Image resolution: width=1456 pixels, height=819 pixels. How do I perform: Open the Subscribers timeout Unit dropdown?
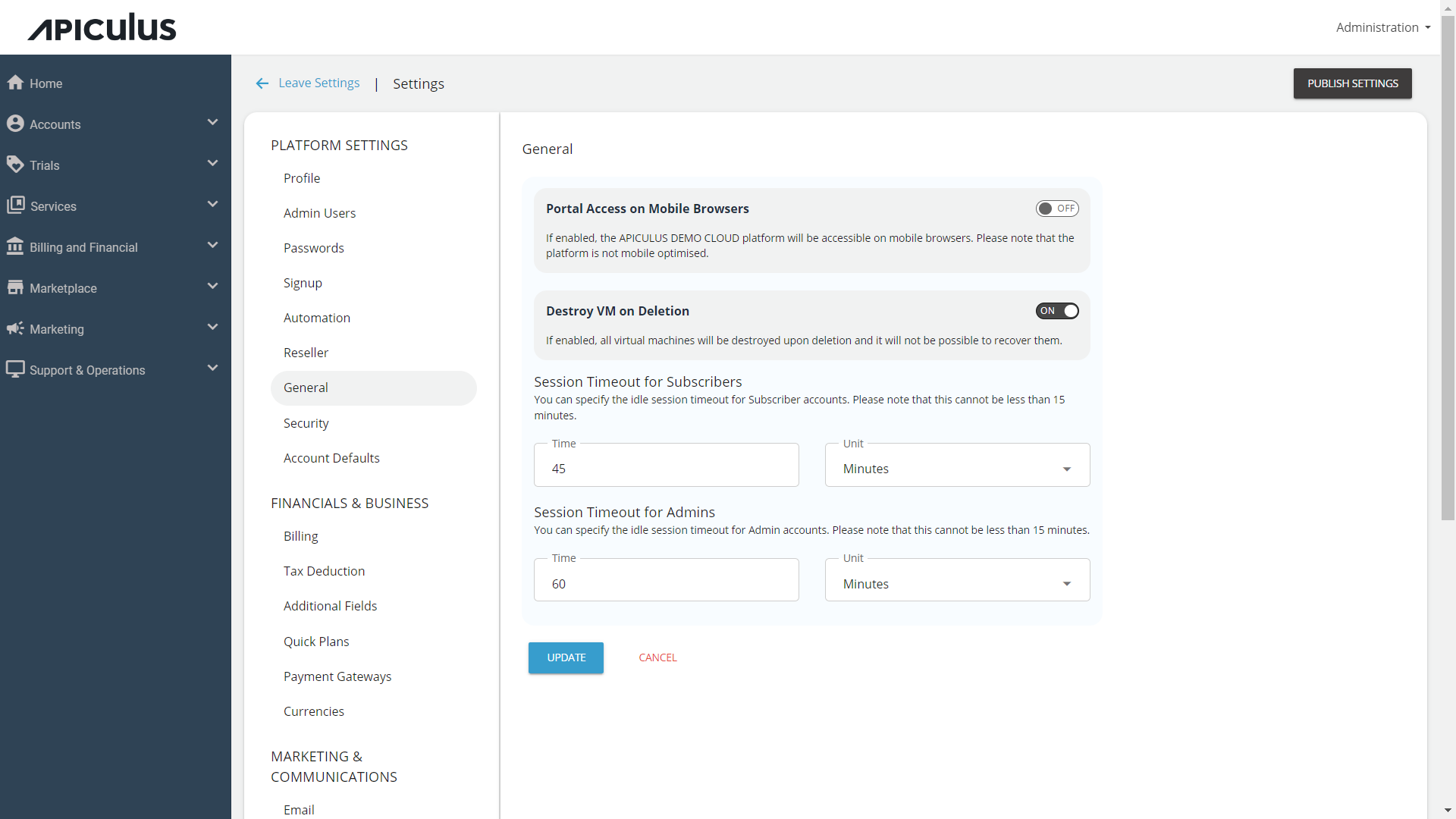pos(957,466)
